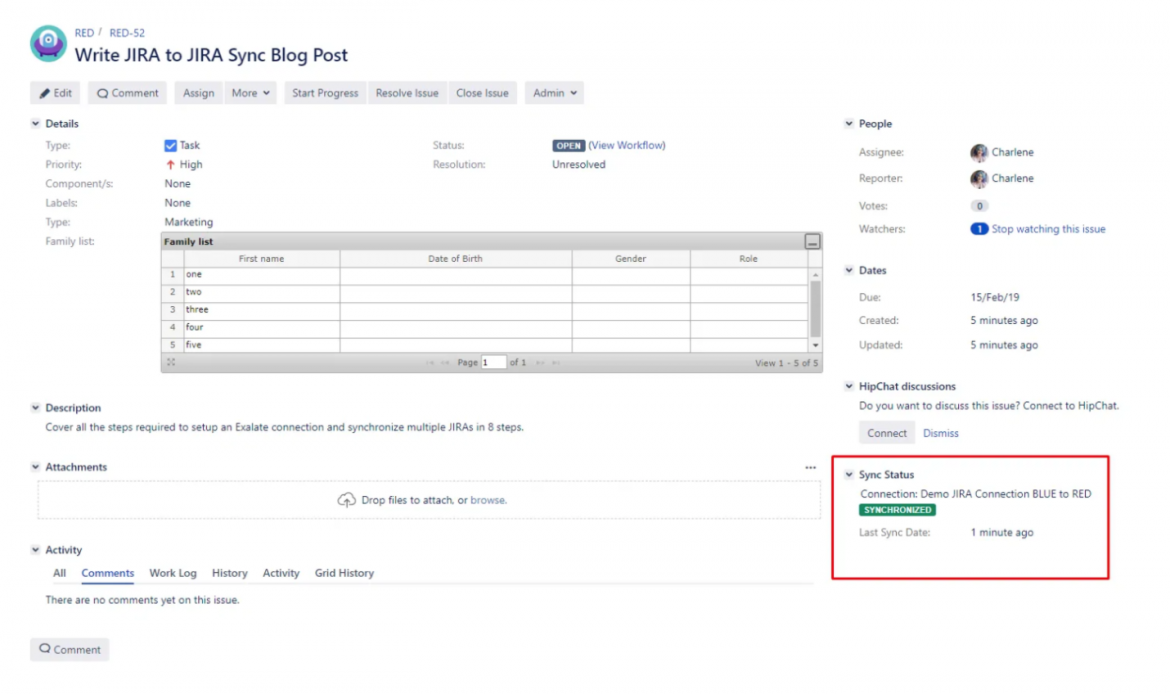Viewport: 1170px width, 694px height.
Task: Open the Admin dropdown menu
Action: (x=554, y=93)
